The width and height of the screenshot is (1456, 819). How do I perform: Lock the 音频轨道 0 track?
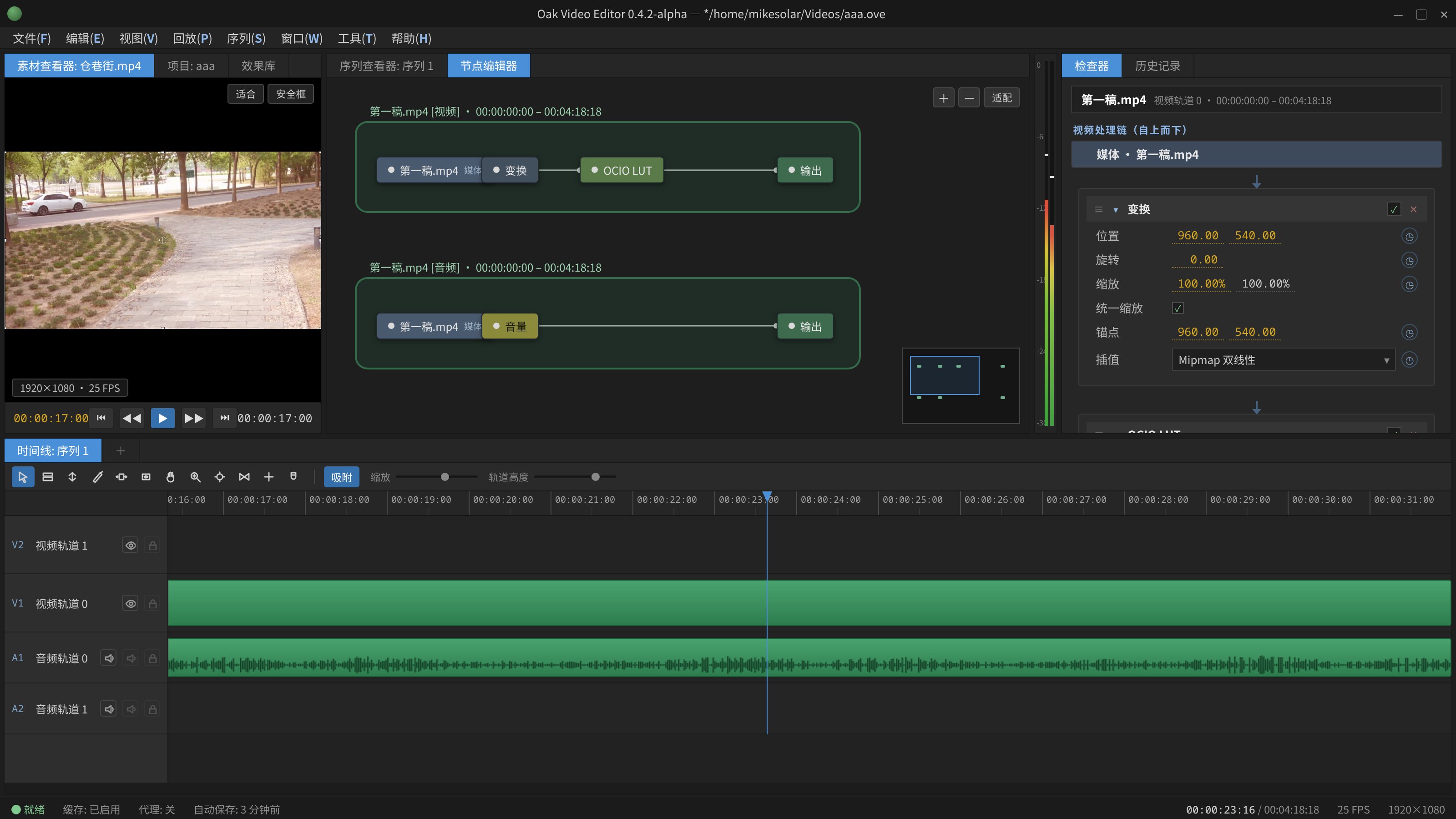pyautogui.click(x=152, y=658)
